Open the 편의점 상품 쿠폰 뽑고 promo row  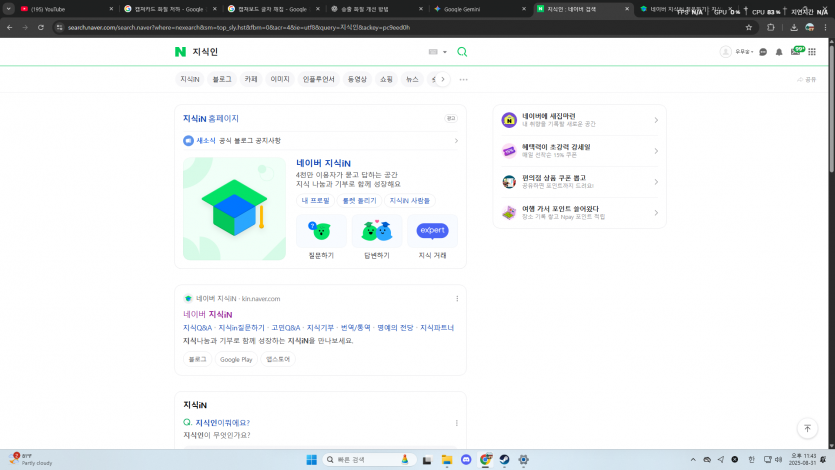[x=579, y=182]
